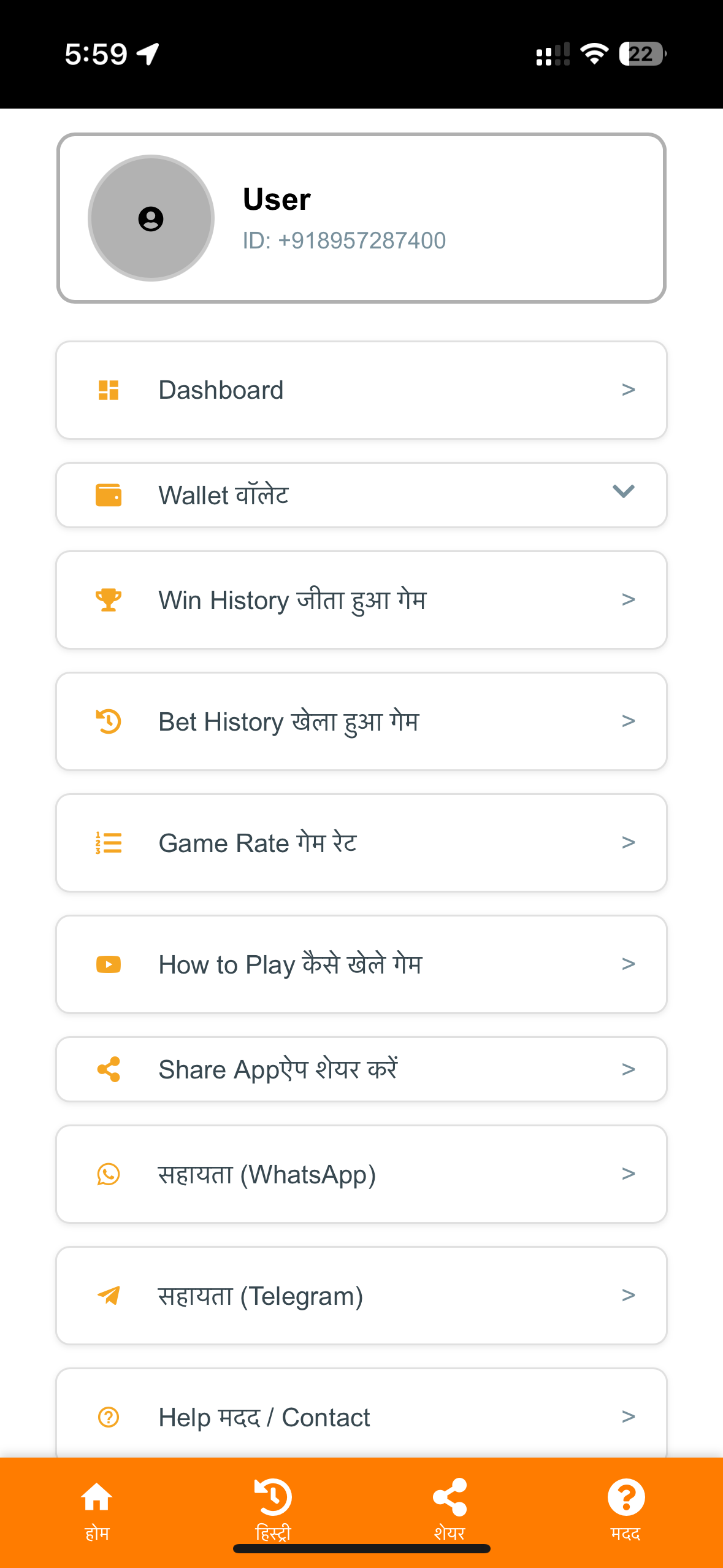This screenshot has width=723, height=1568.
Task: Switch to History tab in bottom bar
Action: click(x=273, y=1509)
